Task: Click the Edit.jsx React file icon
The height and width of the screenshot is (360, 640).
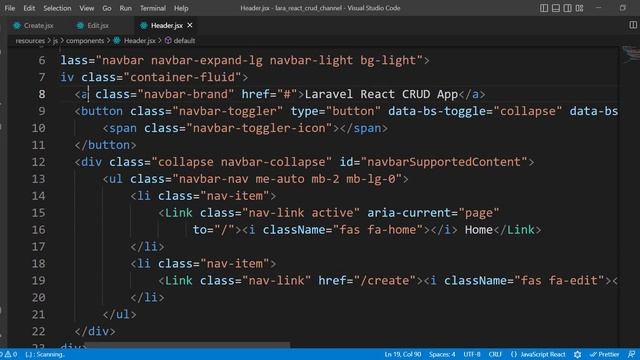Action: (80, 25)
